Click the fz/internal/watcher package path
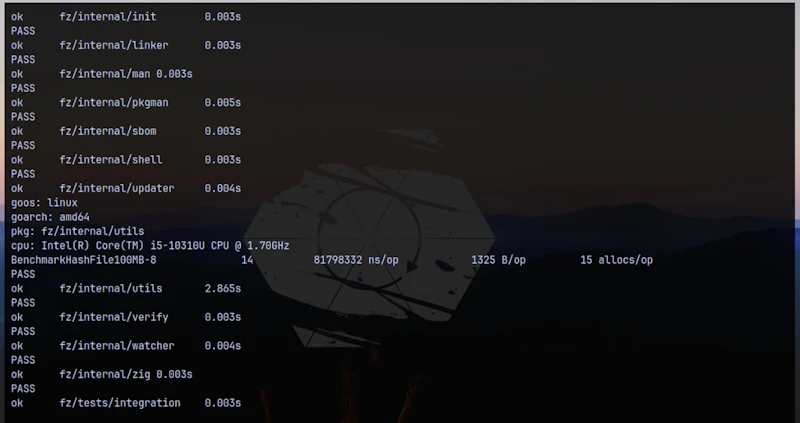 117,345
